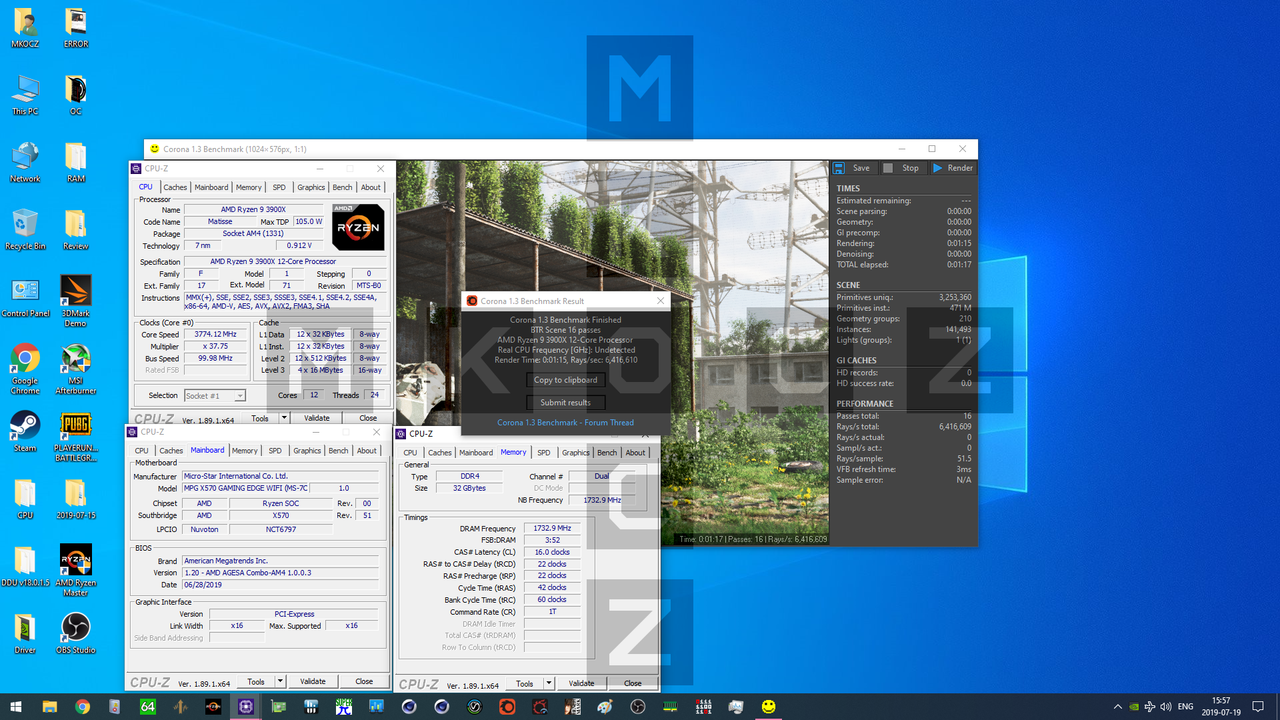Select the Review folder icon
Screen dimensions: 1280x720
[x=76, y=230]
